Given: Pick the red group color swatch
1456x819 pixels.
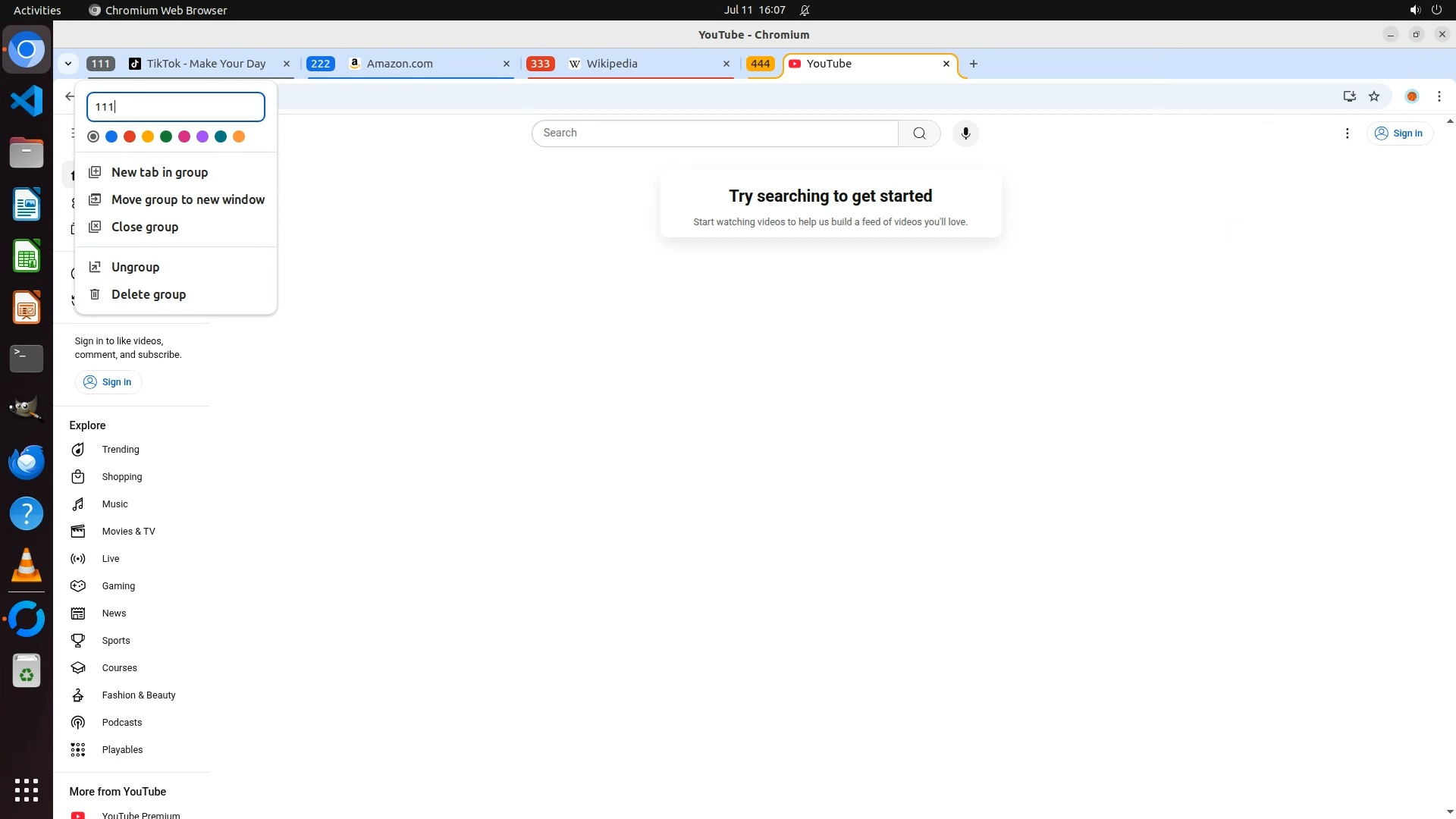Looking at the screenshot, I should pos(130,136).
